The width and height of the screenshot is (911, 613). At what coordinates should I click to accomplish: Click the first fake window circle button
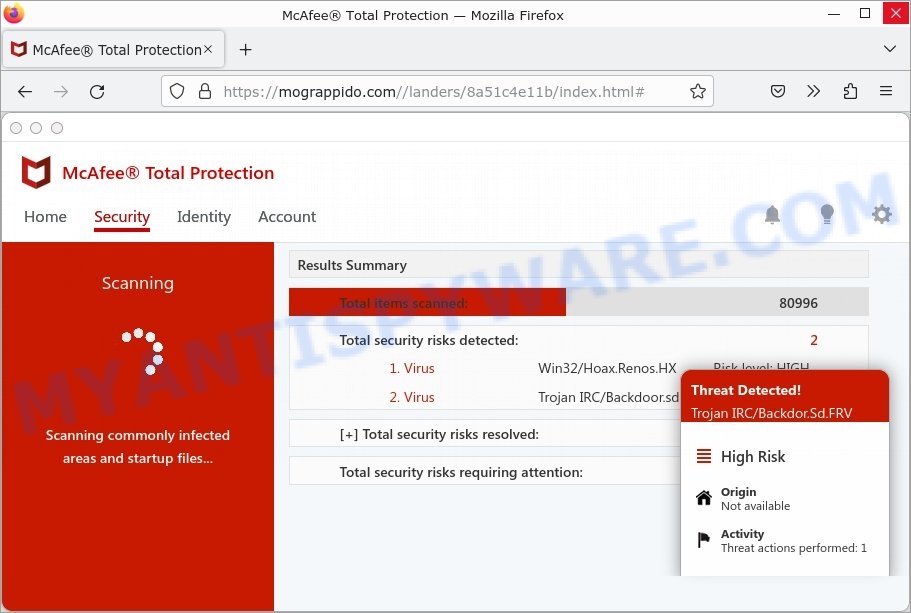click(x=16, y=128)
